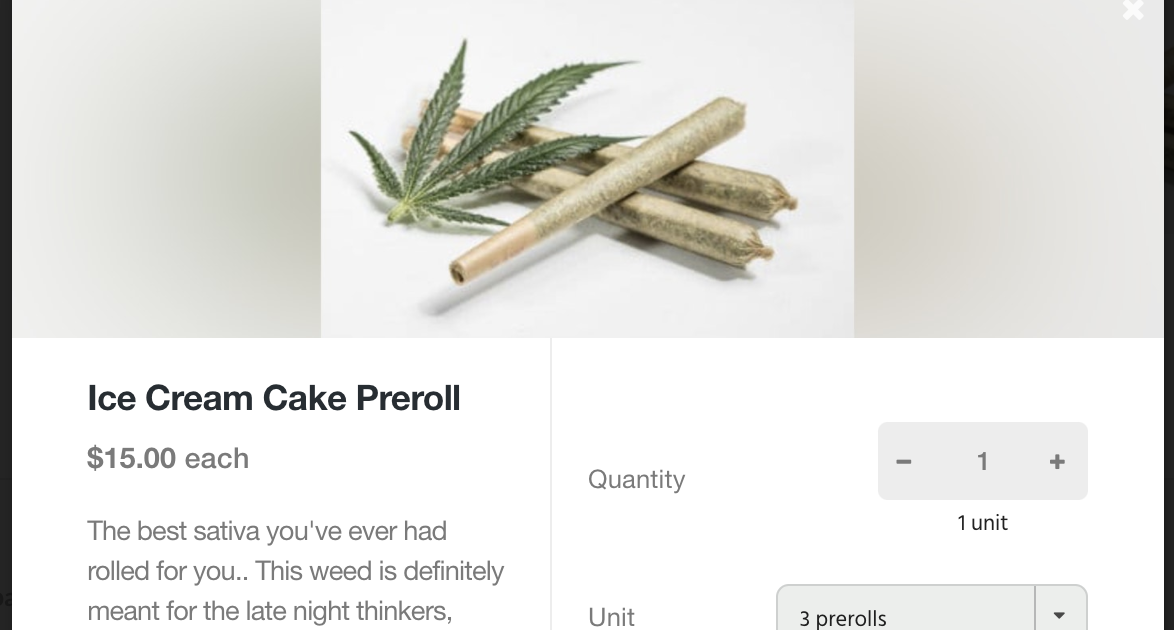Decrease quantity with the minus button
This screenshot has width=1174, height=630.
904,461
